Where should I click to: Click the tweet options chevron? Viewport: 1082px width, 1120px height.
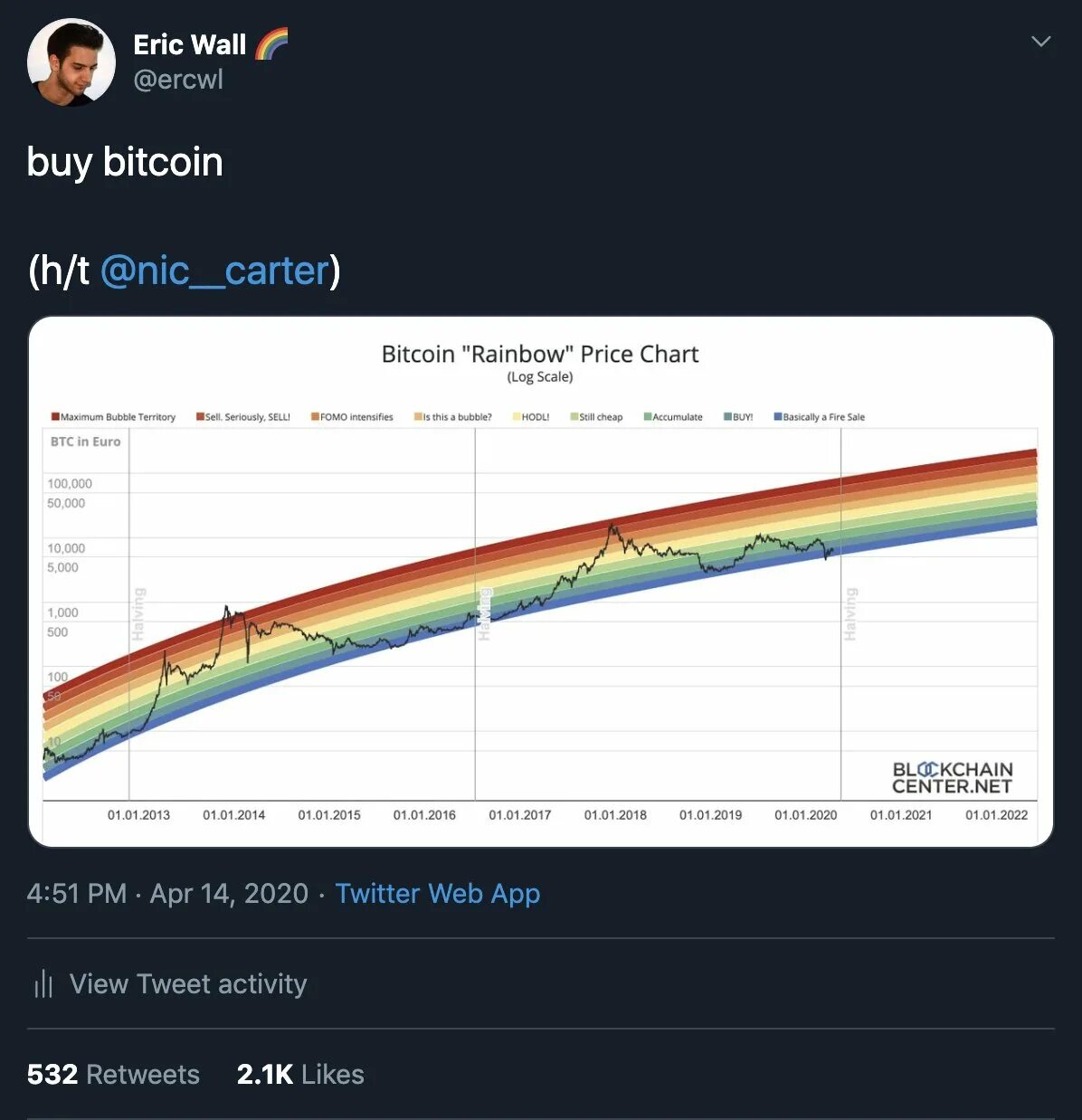tap(1041, 41)
